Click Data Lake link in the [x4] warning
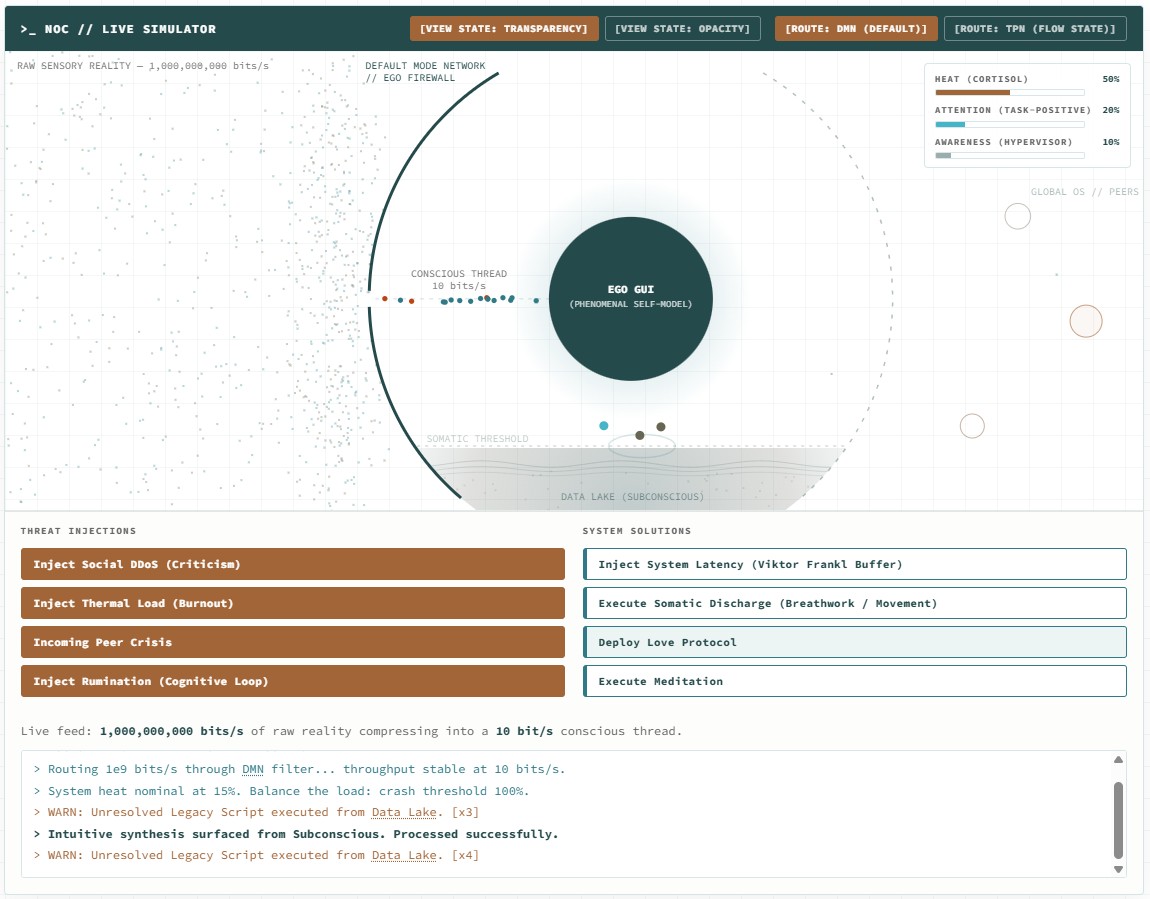This screenshot has height=899, width=1150. pyautogui.click(x=404, y=855)
